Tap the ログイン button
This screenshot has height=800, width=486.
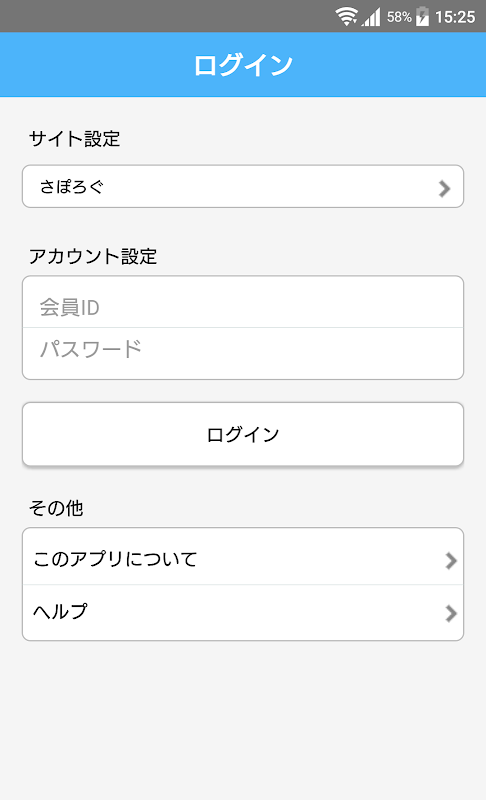point(243,434)
